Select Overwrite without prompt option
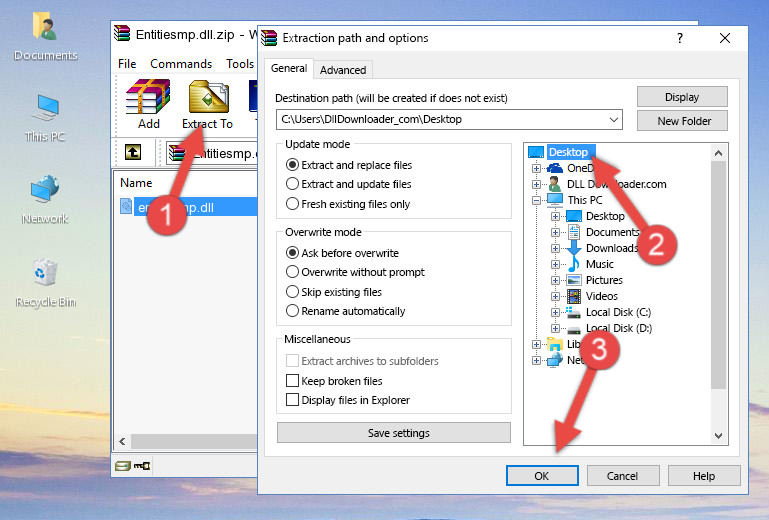769x520 pixels. click(x=355, y=272)
